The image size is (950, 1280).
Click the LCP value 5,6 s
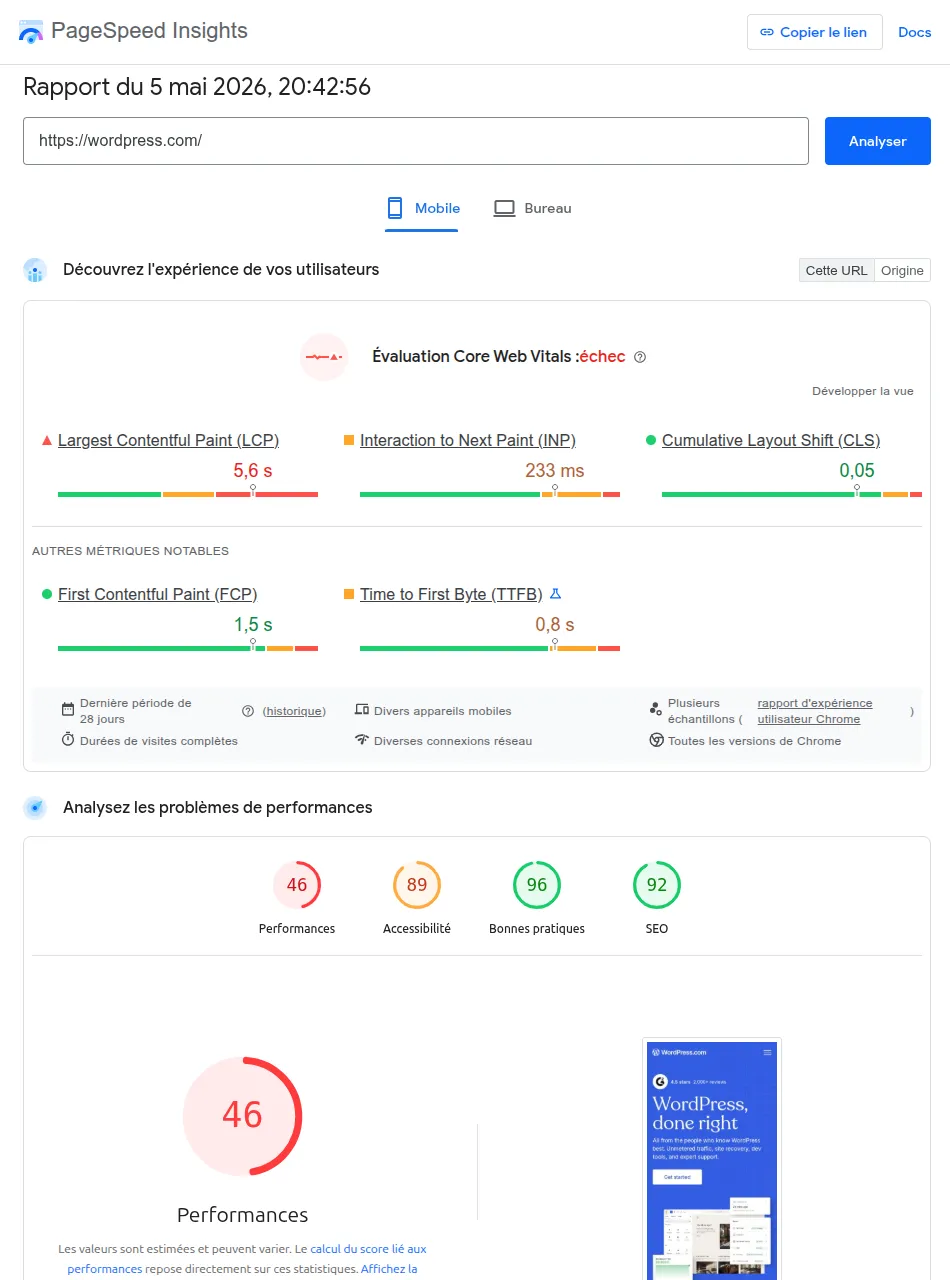(253, 470)
